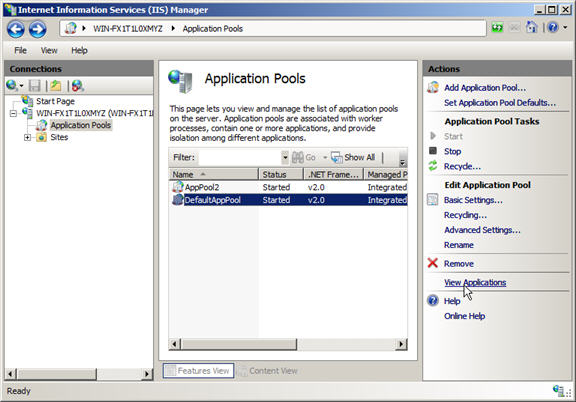Click the Recycle action link

(x=462, y=166)
